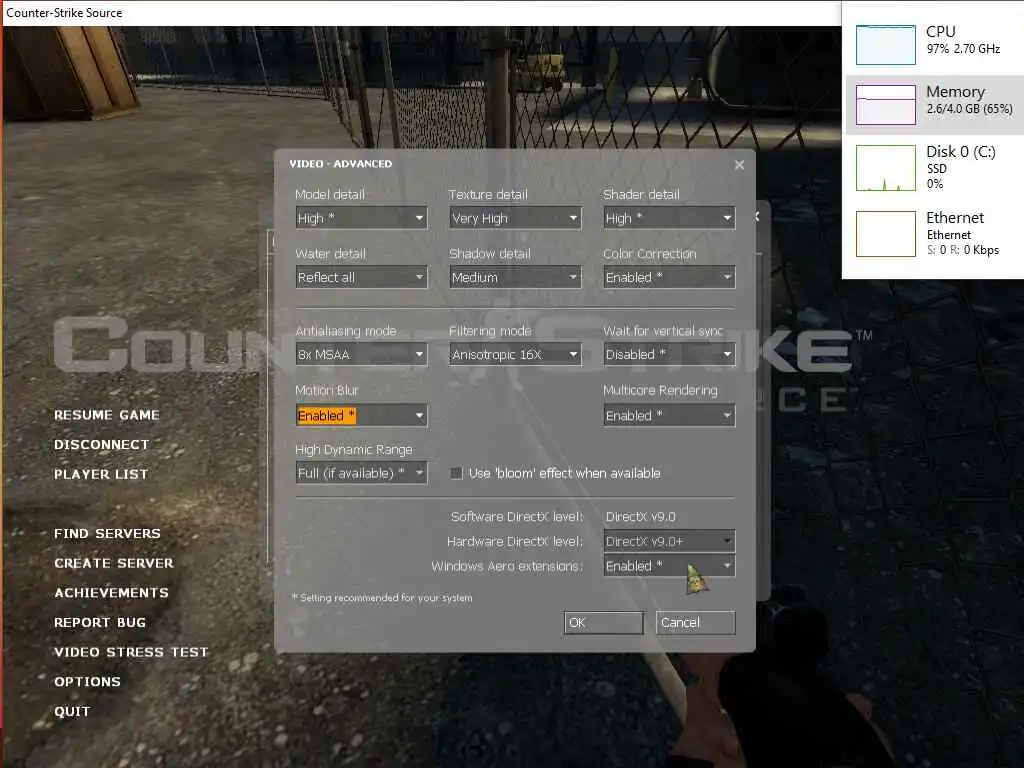Click 'Setting recommended for your system' note

click(382, 598)
